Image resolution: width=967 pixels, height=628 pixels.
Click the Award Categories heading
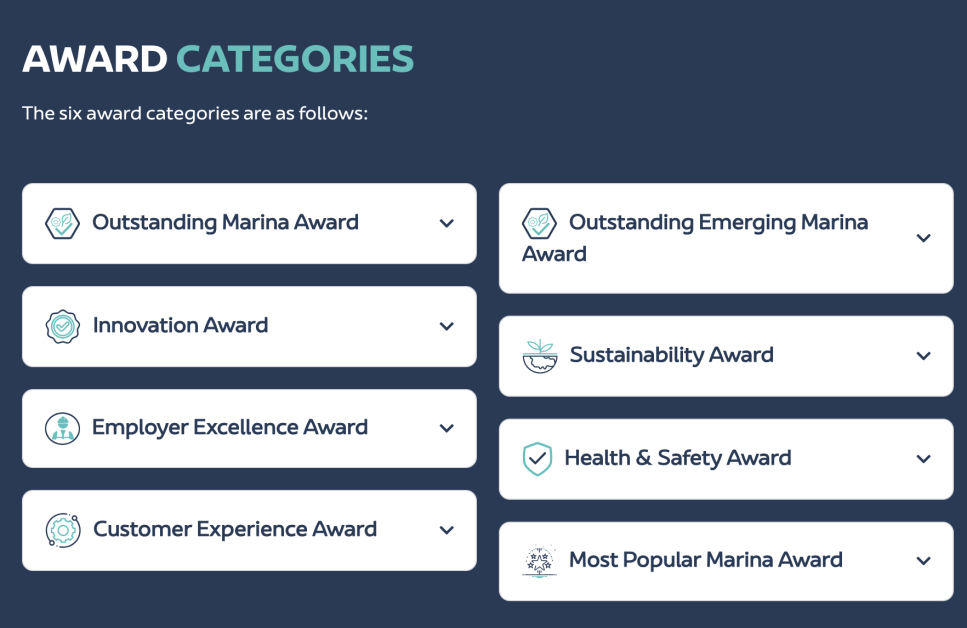click(218, 59)
